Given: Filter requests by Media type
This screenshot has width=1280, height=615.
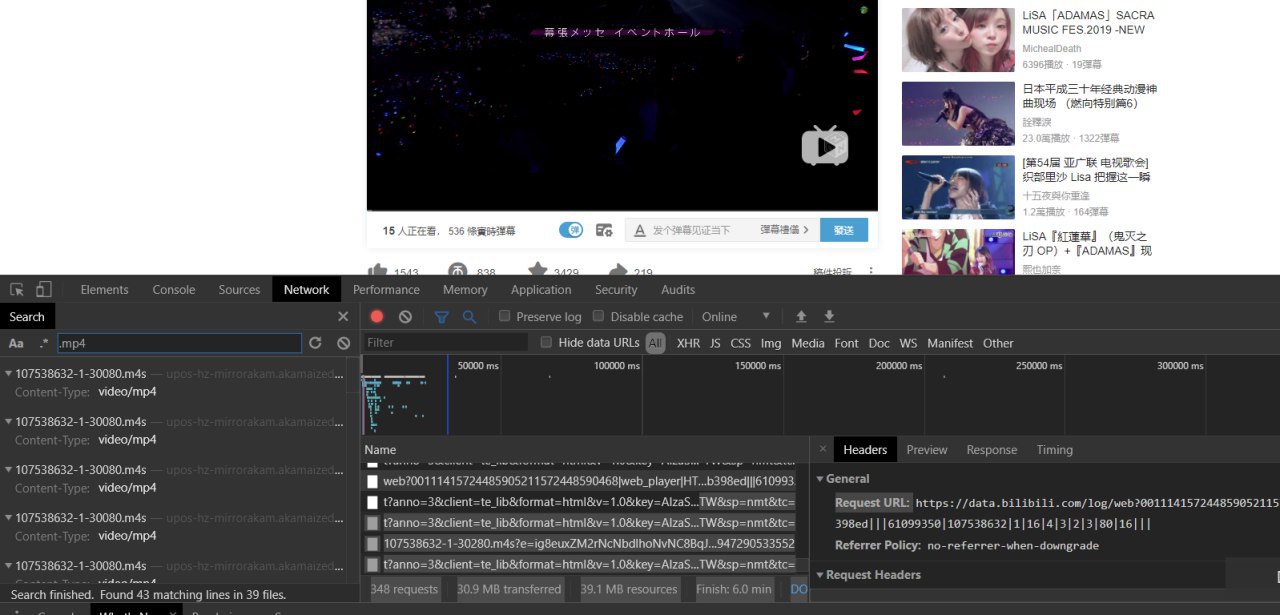Looking at the screenshot, I should coord(808,343).
